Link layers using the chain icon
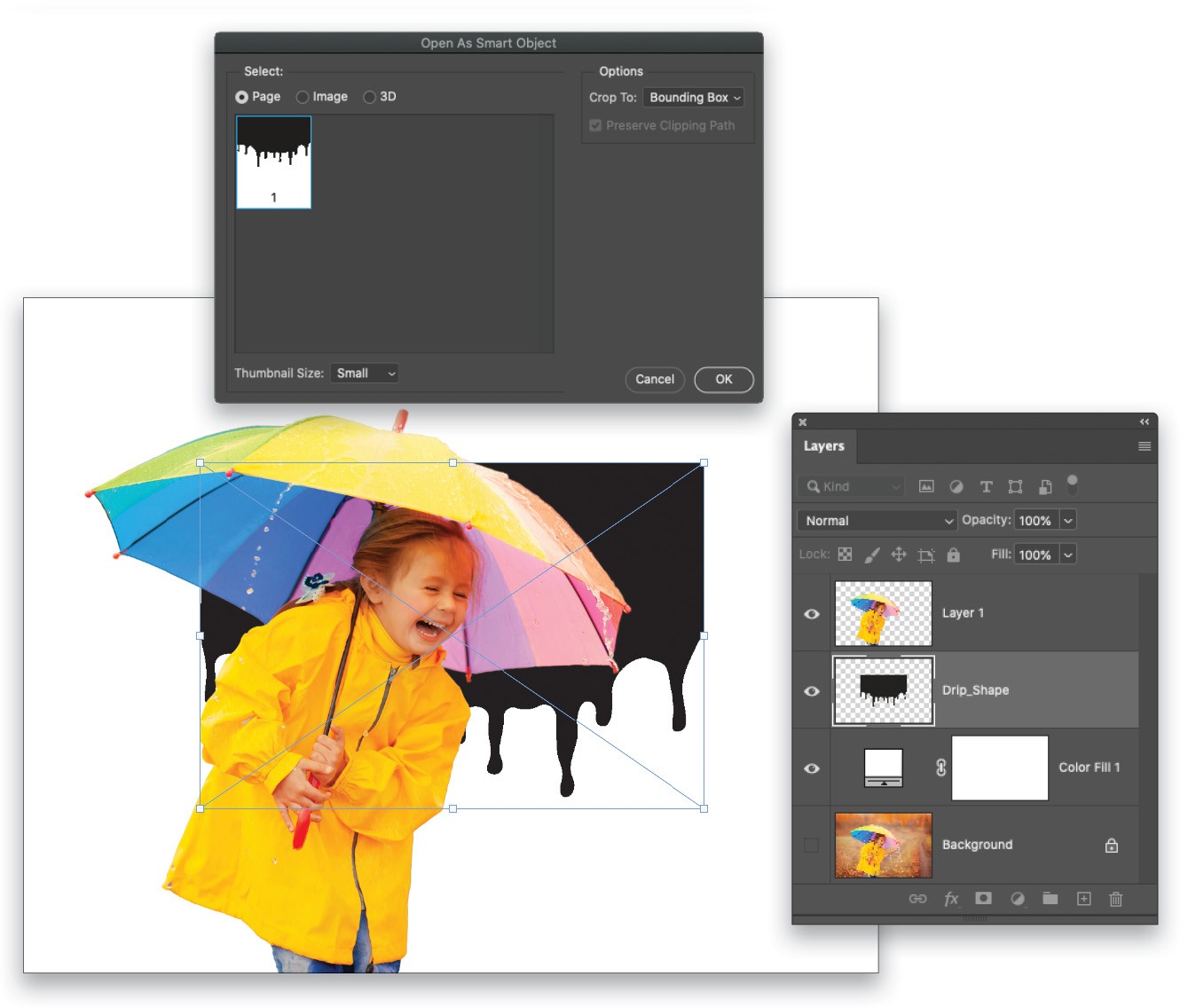The image size is (1180, 1008). pyautogui.click(x=918, y=899)
